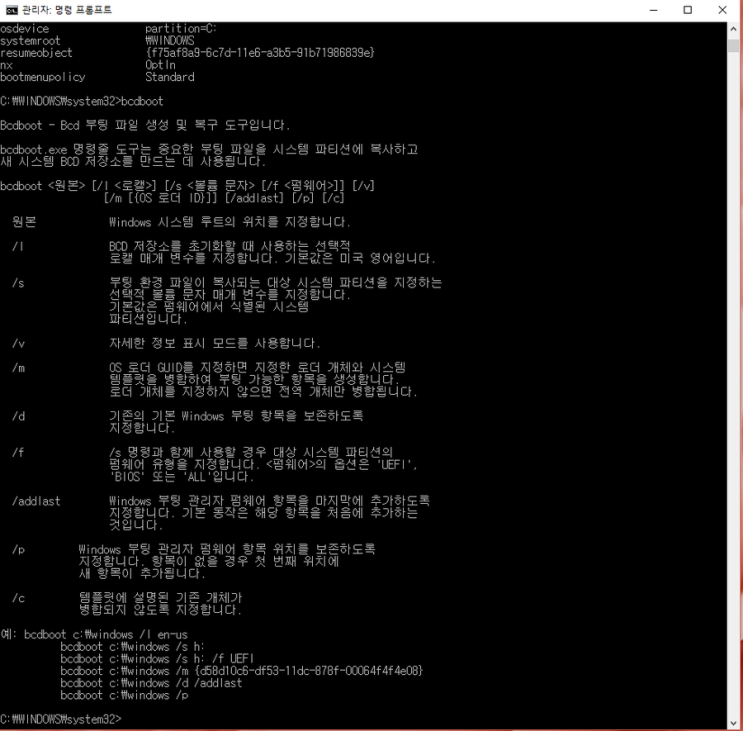Click the '/d' option label

coord(18,416)
